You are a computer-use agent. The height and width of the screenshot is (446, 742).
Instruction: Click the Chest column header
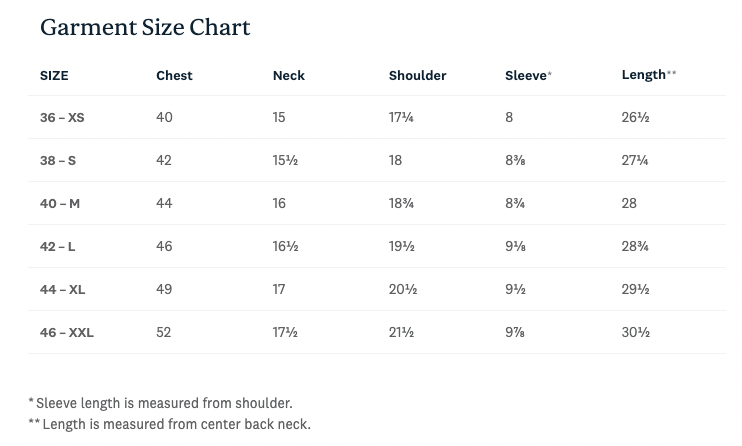click(x=174, y=76)
